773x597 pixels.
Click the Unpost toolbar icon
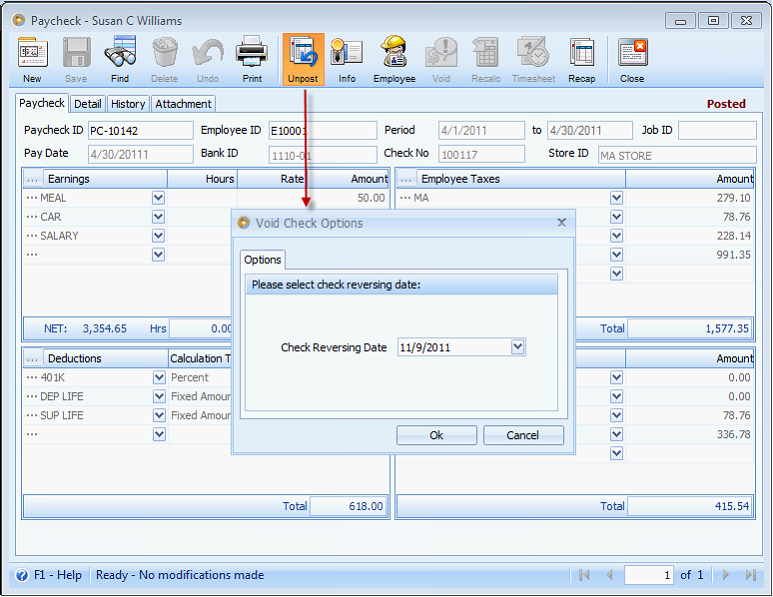(x=303, y=60)
